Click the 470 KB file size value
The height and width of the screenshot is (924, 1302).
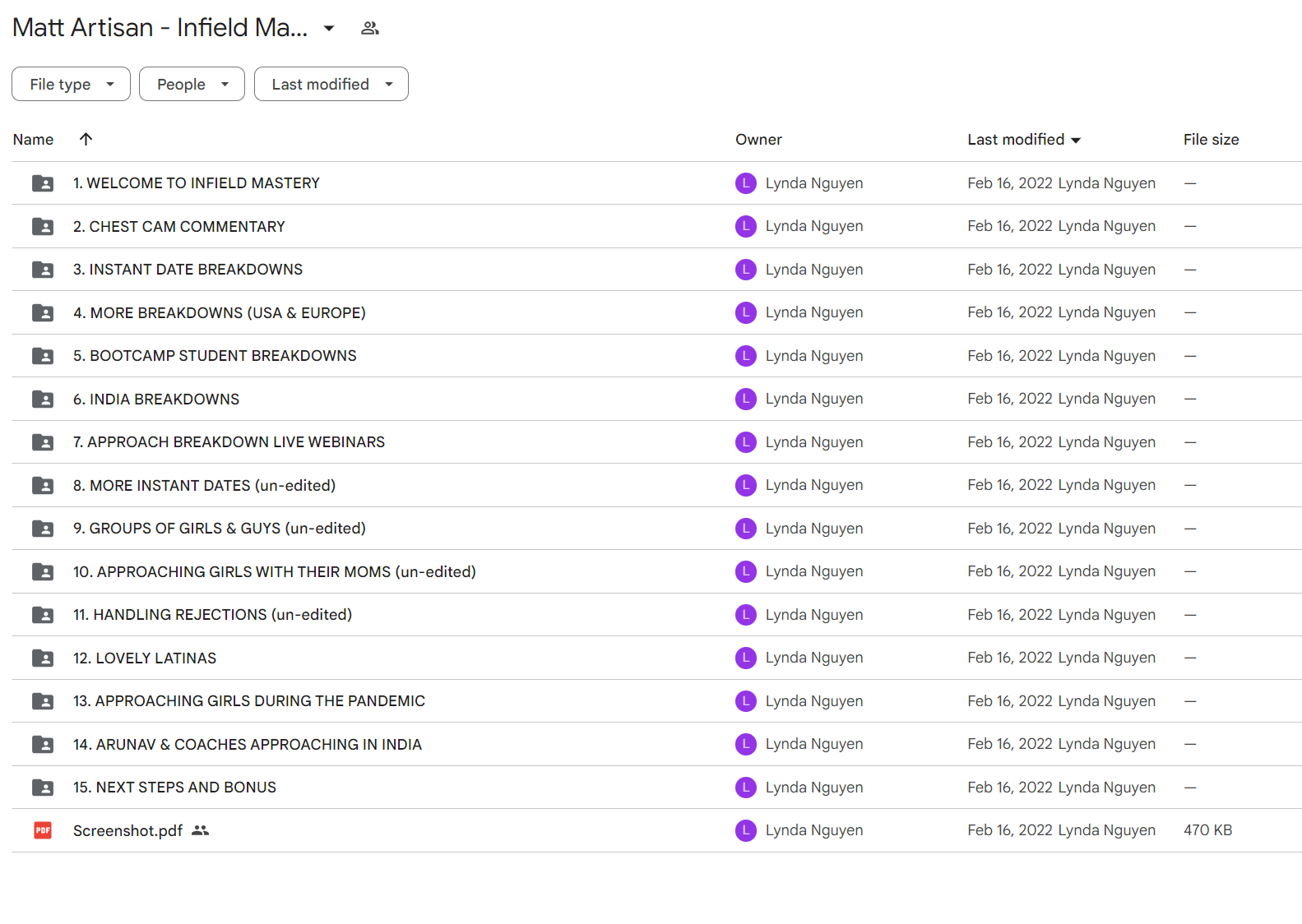[x=1207, y=830]
